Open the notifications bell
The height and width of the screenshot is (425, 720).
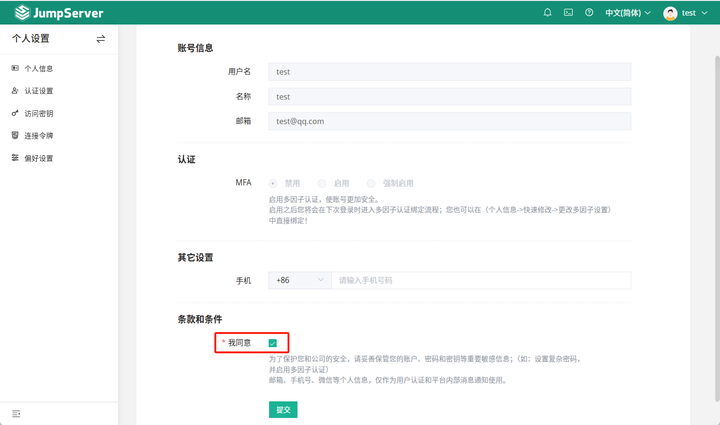547,12
